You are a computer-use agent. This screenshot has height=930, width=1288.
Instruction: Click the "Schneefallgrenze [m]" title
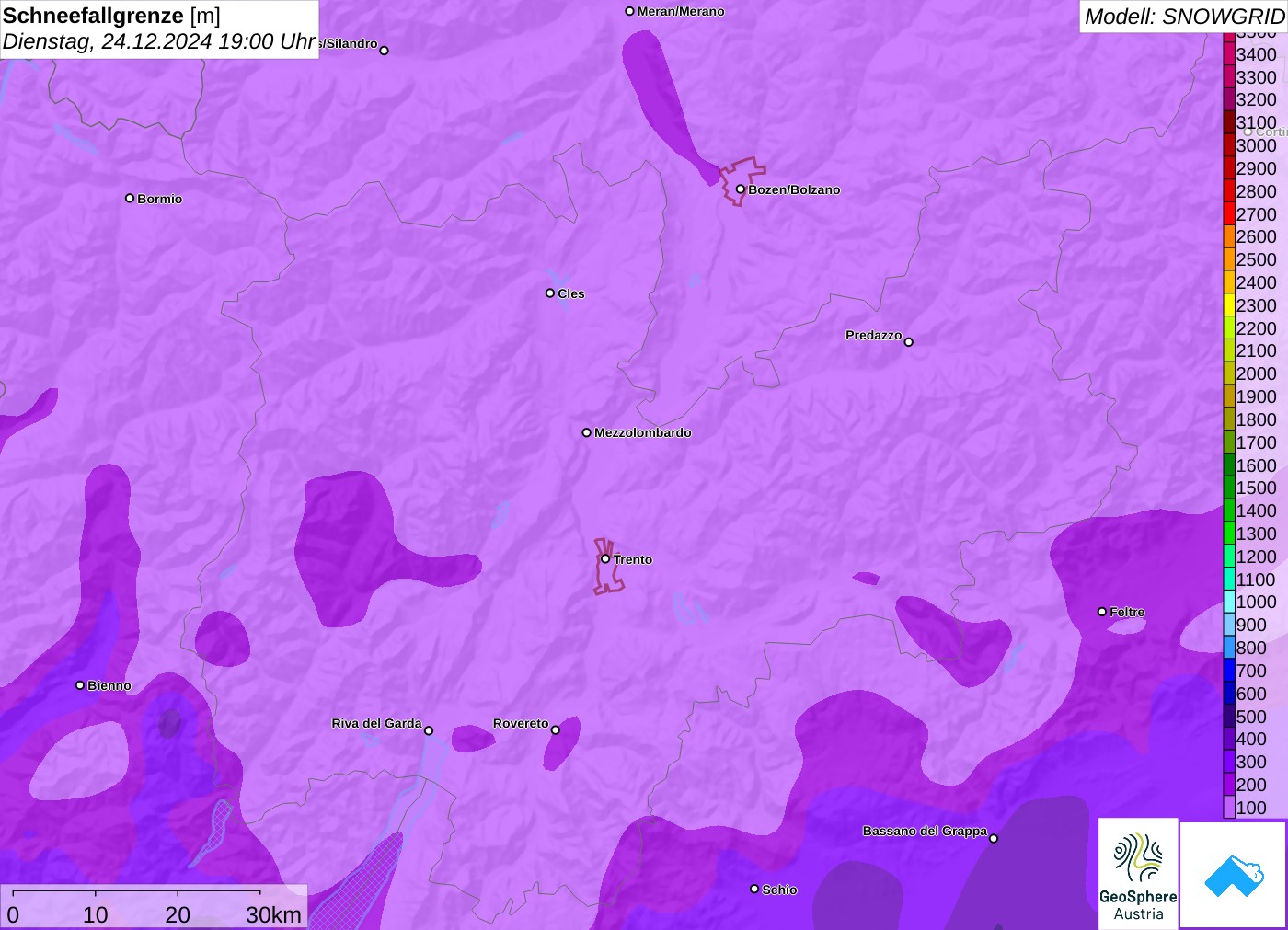click(x=112, y=16)
